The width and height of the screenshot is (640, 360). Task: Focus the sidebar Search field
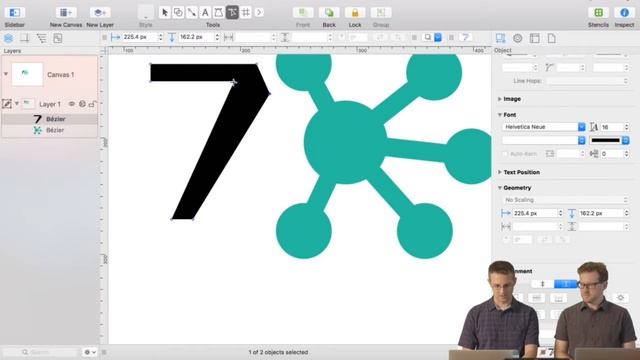coord(41,352)
